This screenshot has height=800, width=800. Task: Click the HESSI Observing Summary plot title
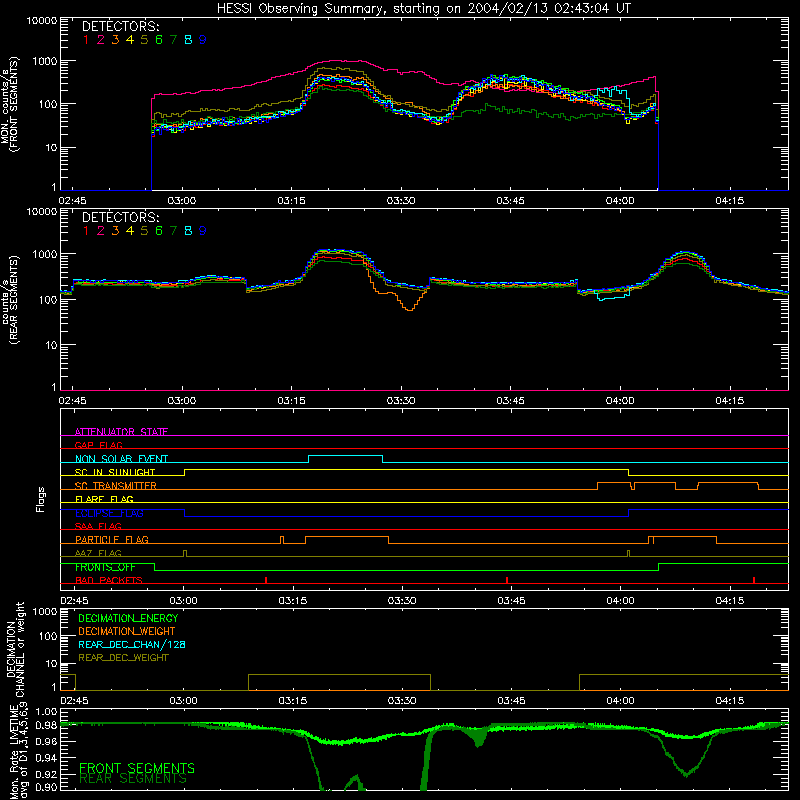(423, 8)
